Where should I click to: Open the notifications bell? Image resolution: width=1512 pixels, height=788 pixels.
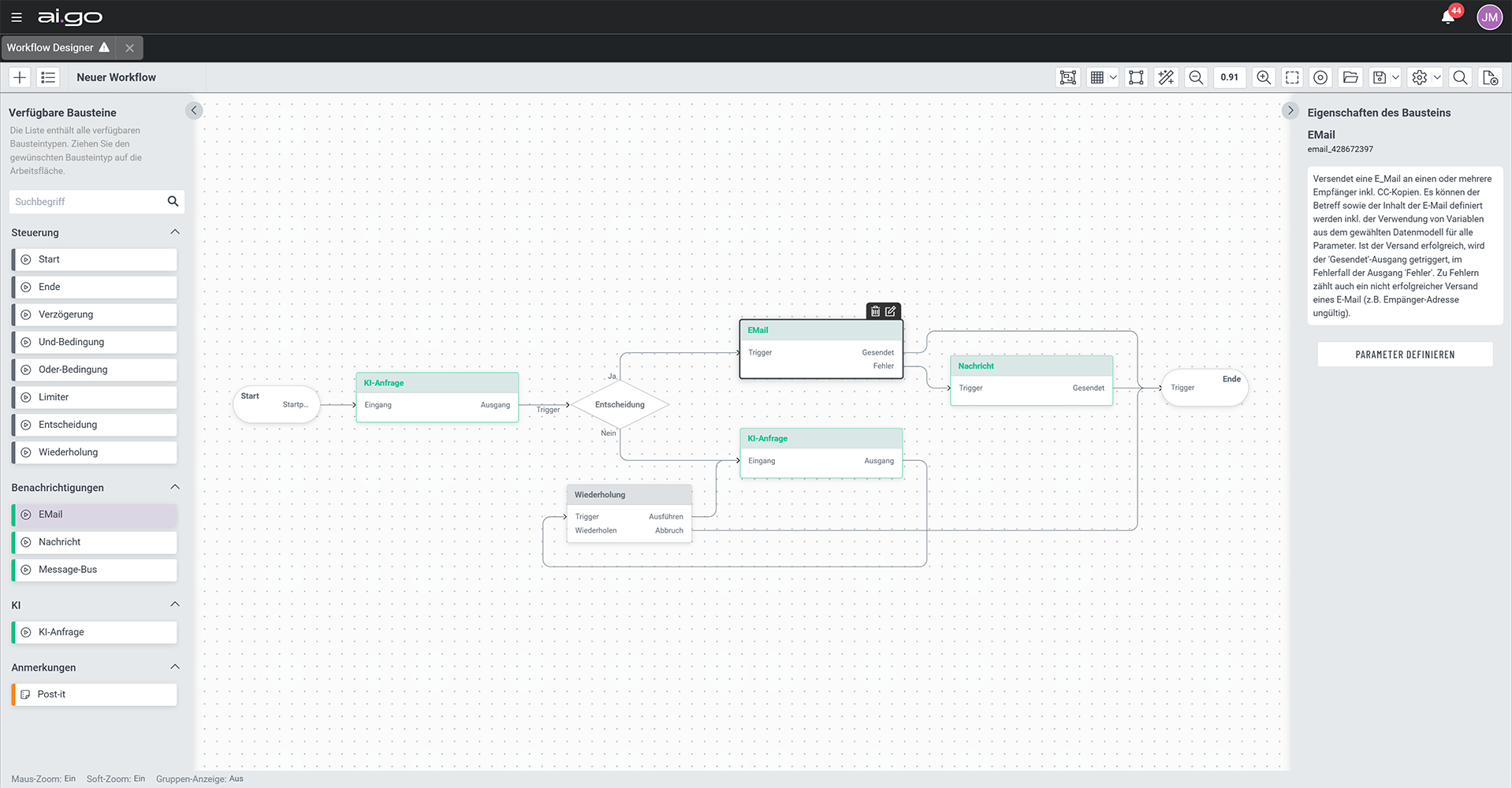(x=1448, y=17)
